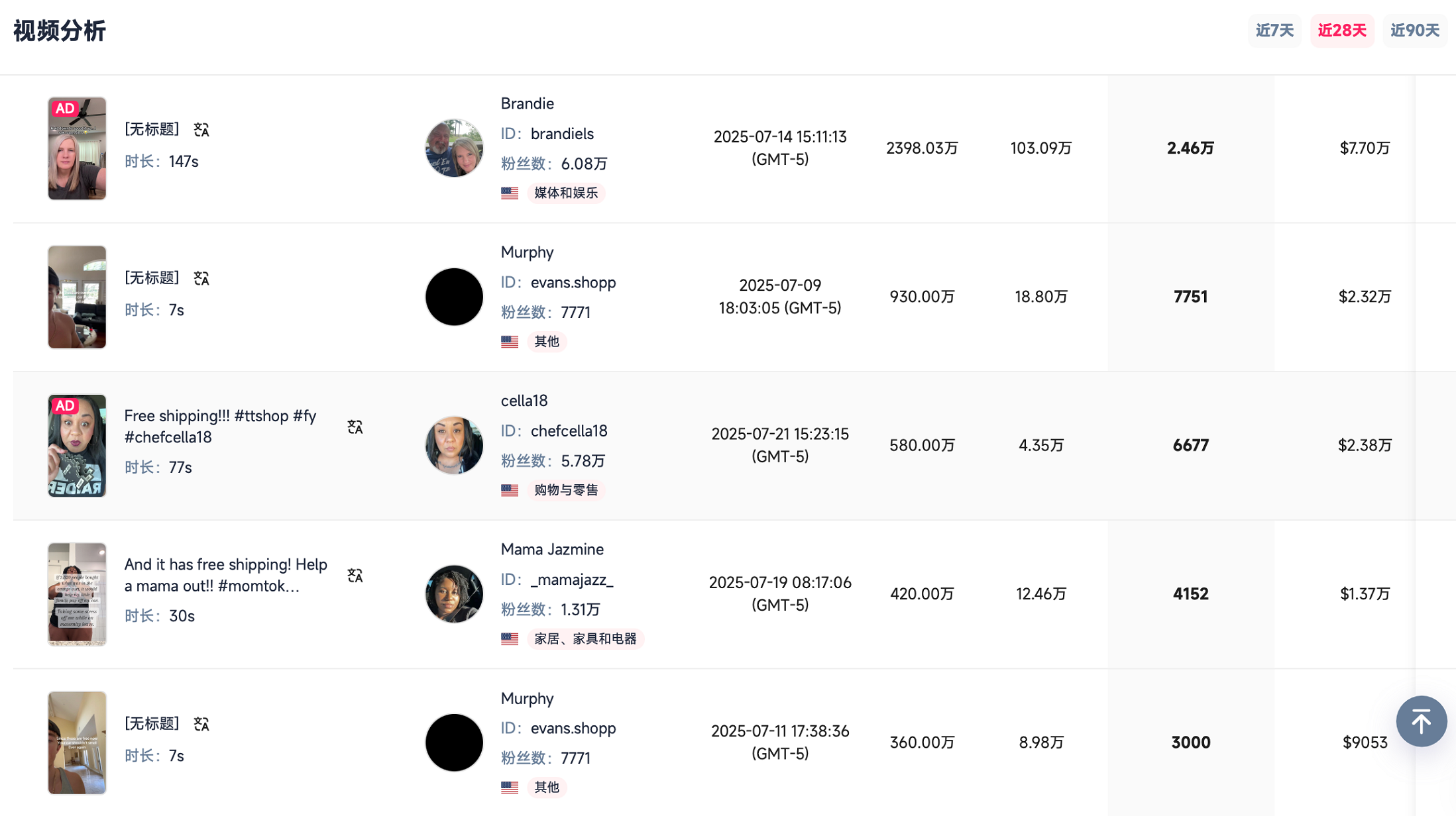Screen dimensions: 1456x816
Task: Click Brandie's profile avatar
Action: coord(454,148)
